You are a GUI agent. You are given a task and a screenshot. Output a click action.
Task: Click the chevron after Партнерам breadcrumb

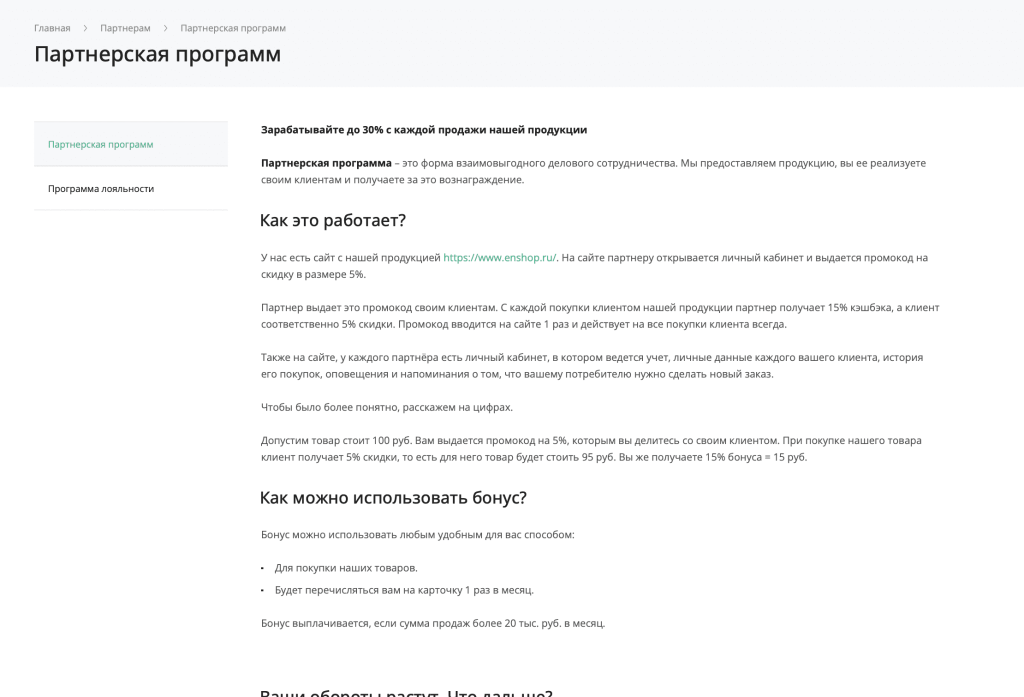[165, 28]
